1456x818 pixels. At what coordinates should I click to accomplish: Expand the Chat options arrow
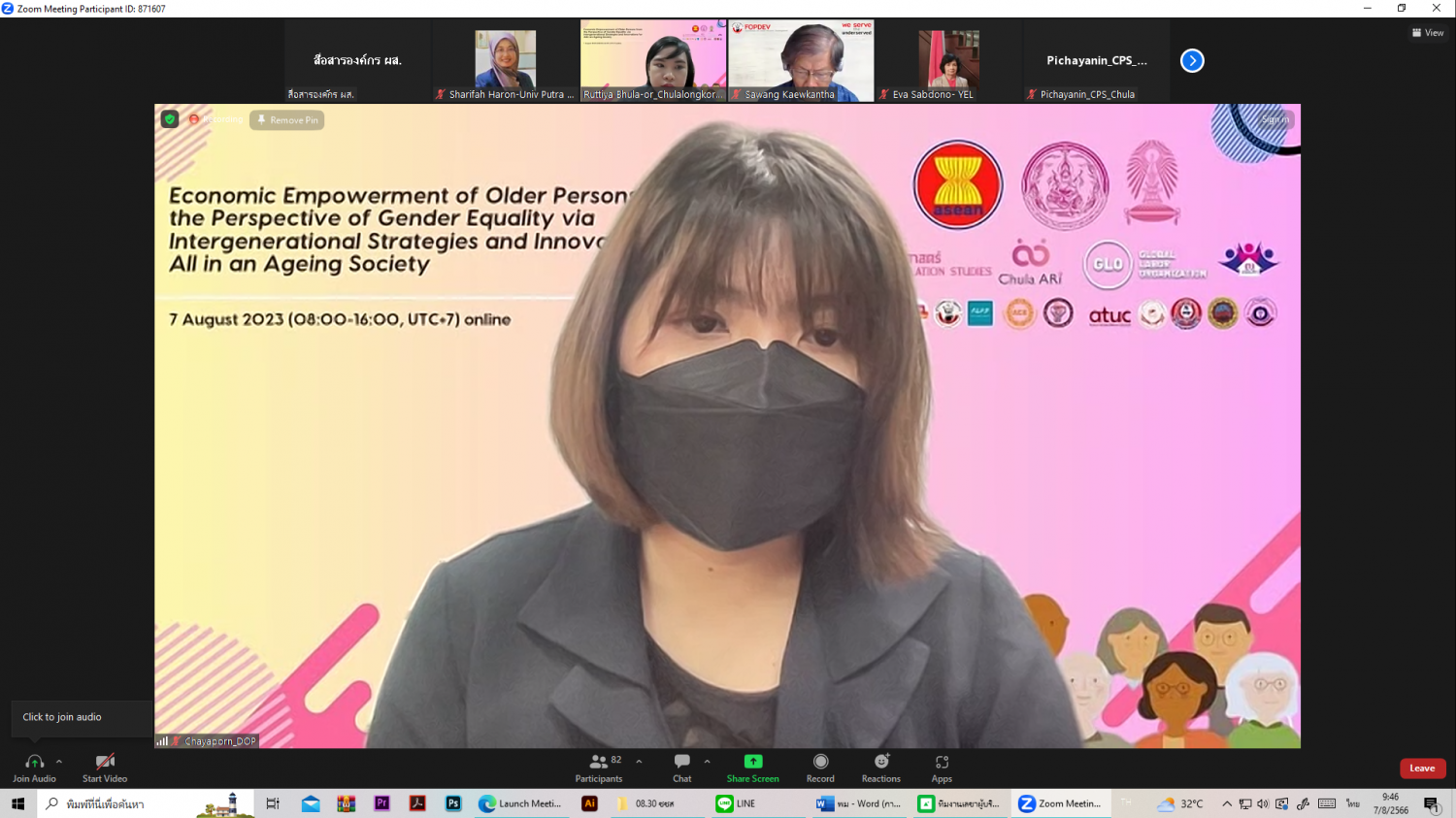[x=707, y=762]
